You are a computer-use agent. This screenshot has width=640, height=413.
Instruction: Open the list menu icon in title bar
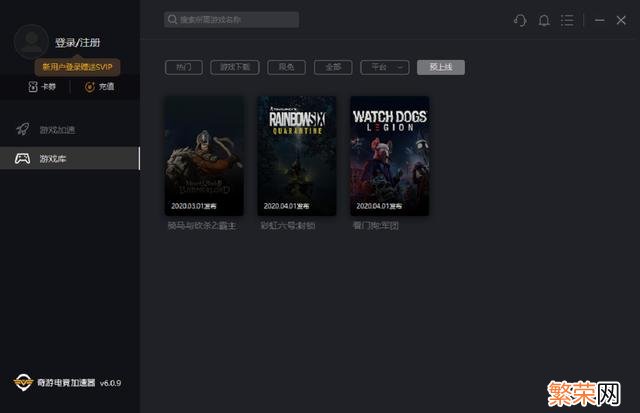568,20
